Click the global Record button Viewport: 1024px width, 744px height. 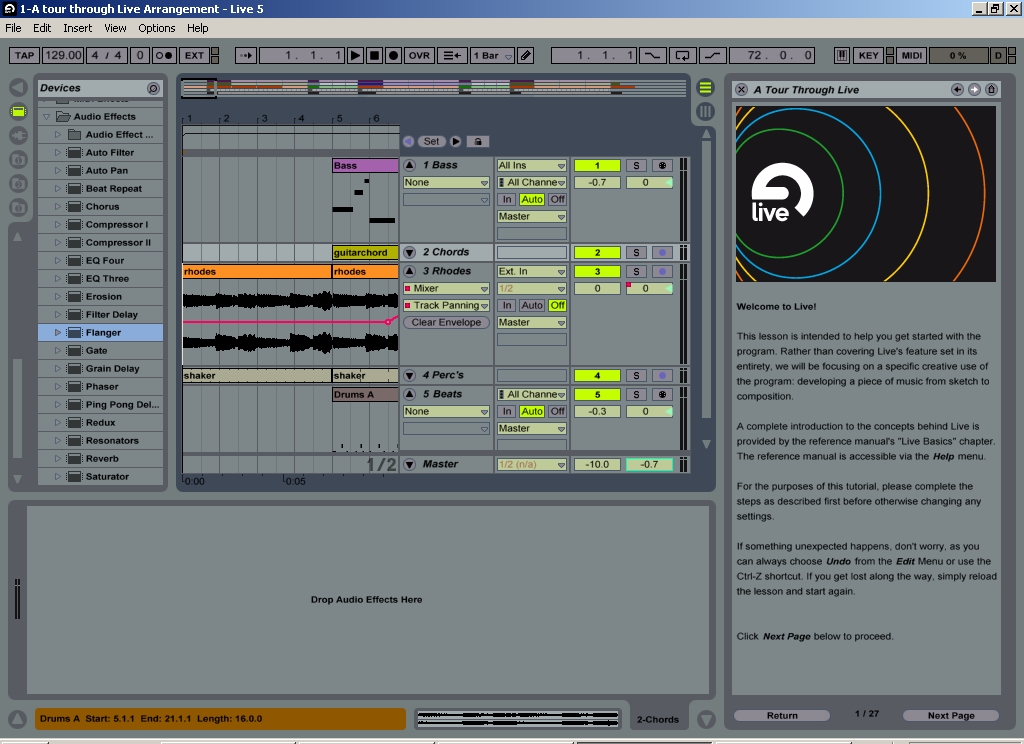click(x=393, y=56)
